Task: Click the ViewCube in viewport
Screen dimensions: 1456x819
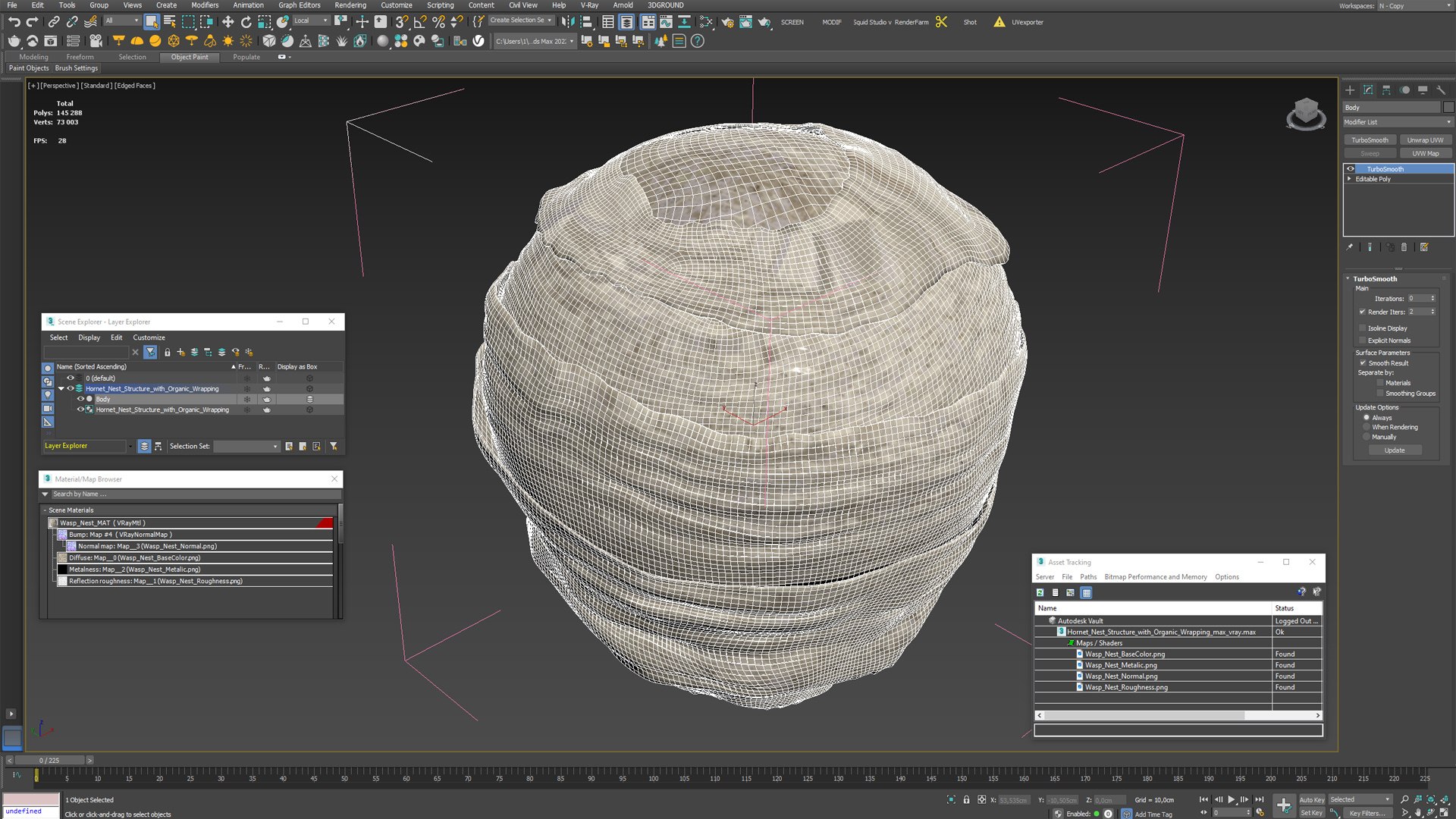Action: click(x=1306, y=114)
